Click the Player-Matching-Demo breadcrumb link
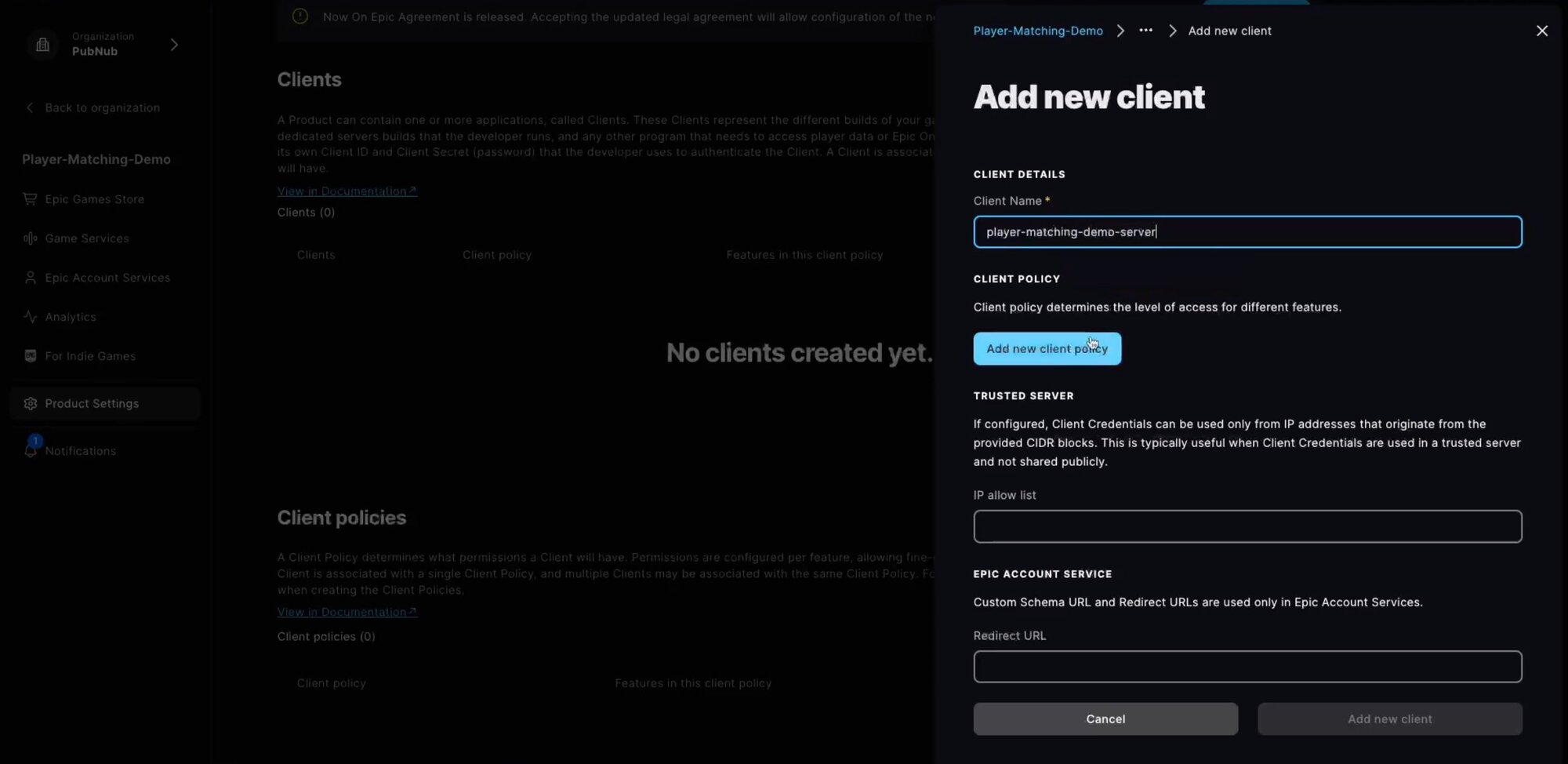This screenshot has height=764, width=1568. point(1037,31)
